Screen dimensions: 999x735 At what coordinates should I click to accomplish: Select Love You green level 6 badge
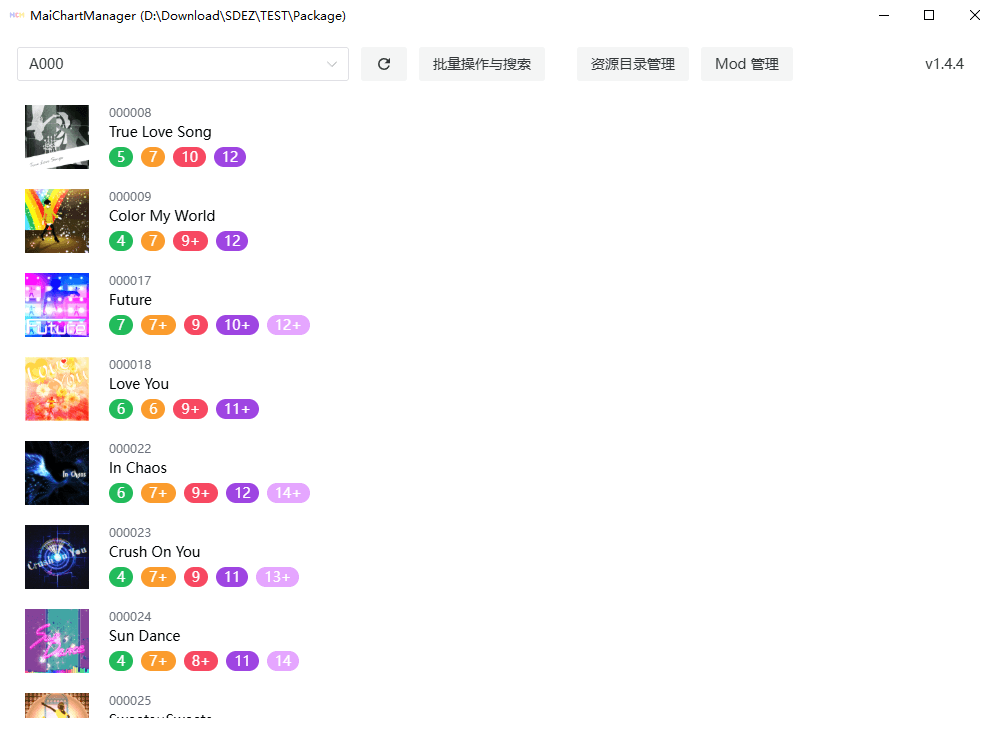121,409
